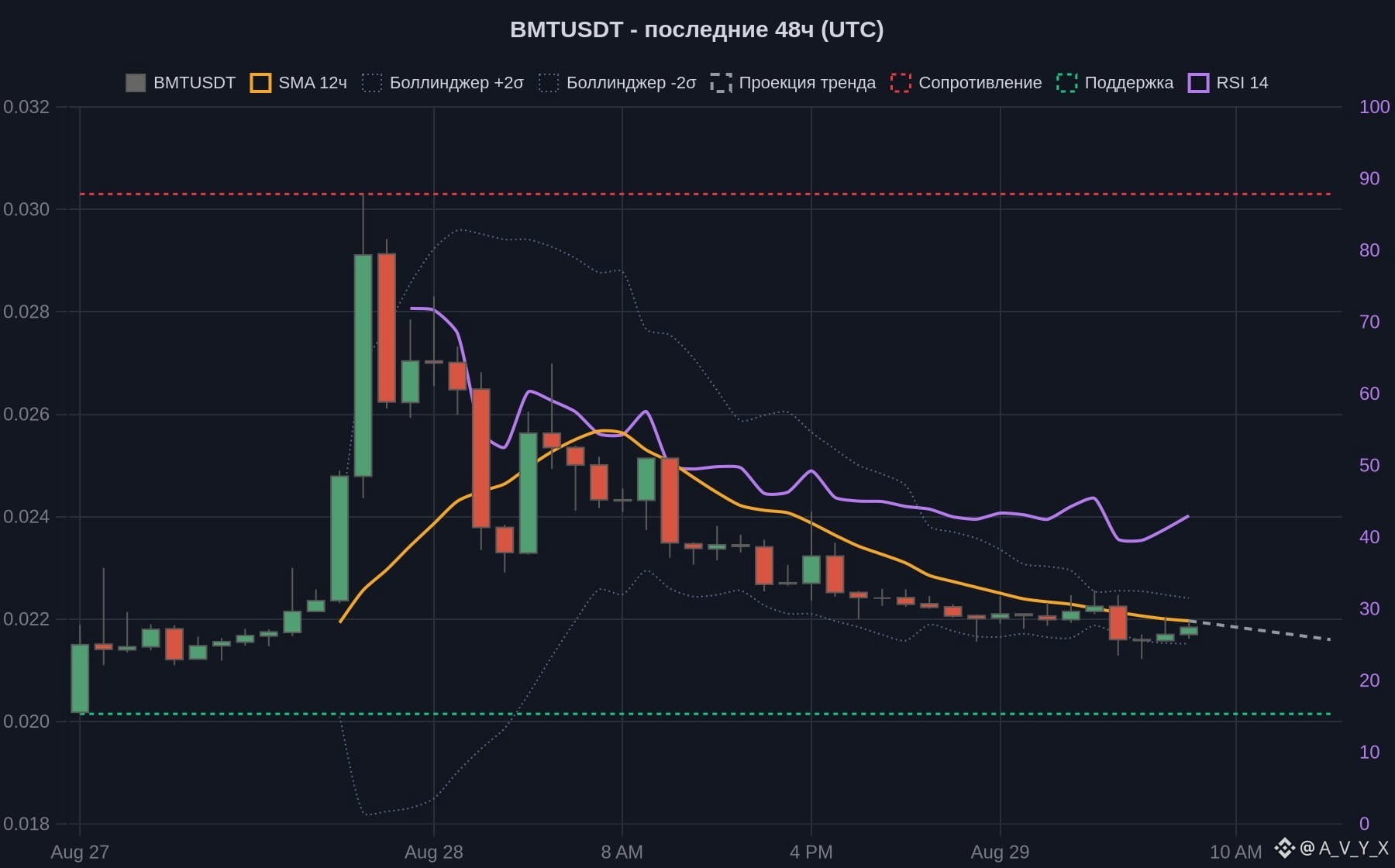Click the 4 PM time axis label
Viewport: 1395px width, 868px height.
[811, 852]
